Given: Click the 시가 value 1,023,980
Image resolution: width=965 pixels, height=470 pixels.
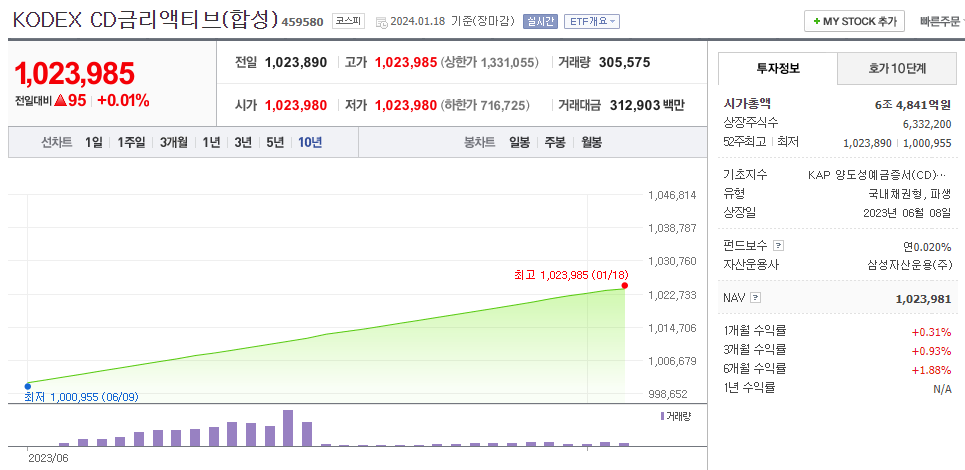Looking at the screenshot, I should point(296,105).
